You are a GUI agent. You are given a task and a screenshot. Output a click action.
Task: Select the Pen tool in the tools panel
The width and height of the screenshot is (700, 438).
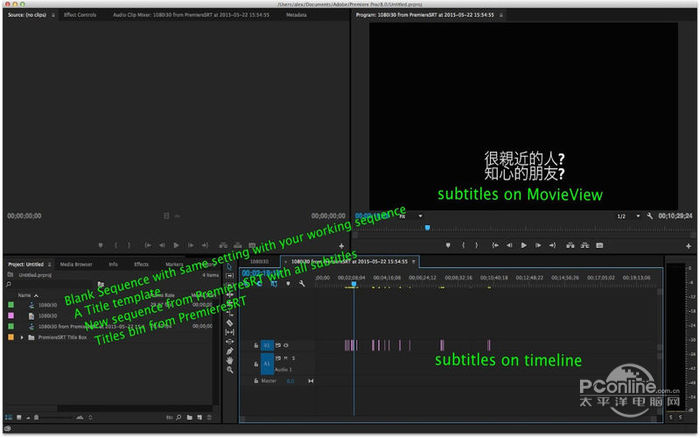coord(229,351)
